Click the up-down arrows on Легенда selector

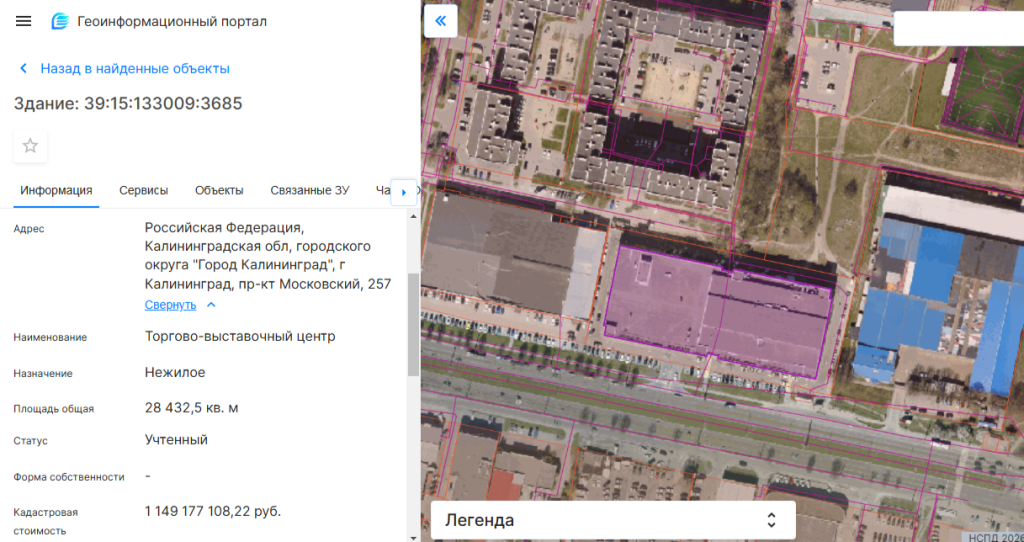771,520
